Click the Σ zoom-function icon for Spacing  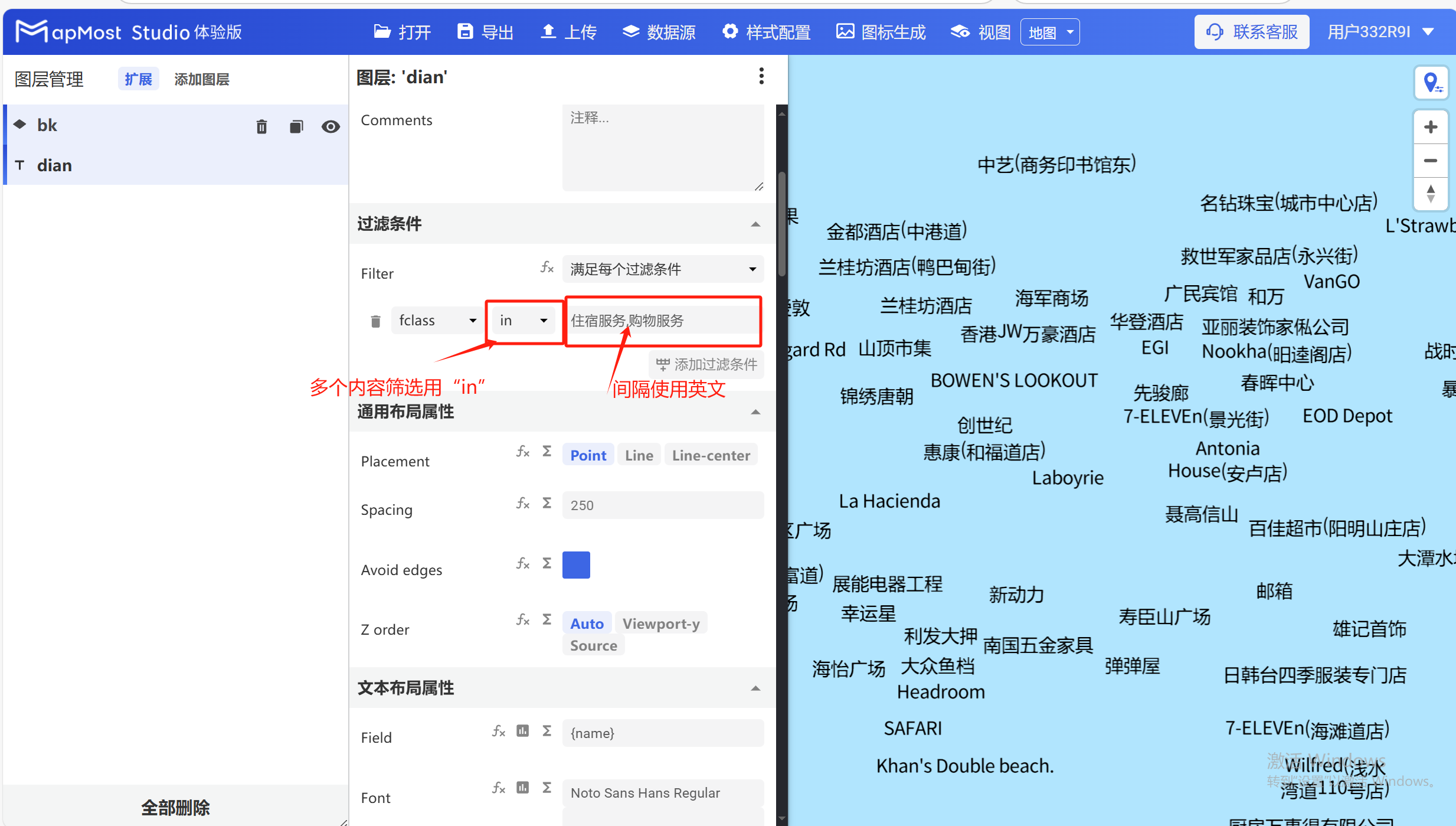pos(546,503)
